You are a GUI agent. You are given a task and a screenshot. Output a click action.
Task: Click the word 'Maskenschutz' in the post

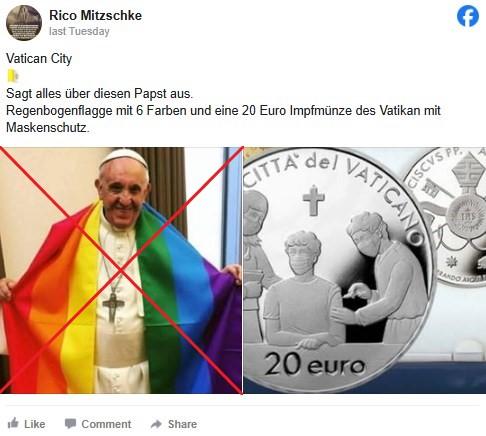click(48, 127)
